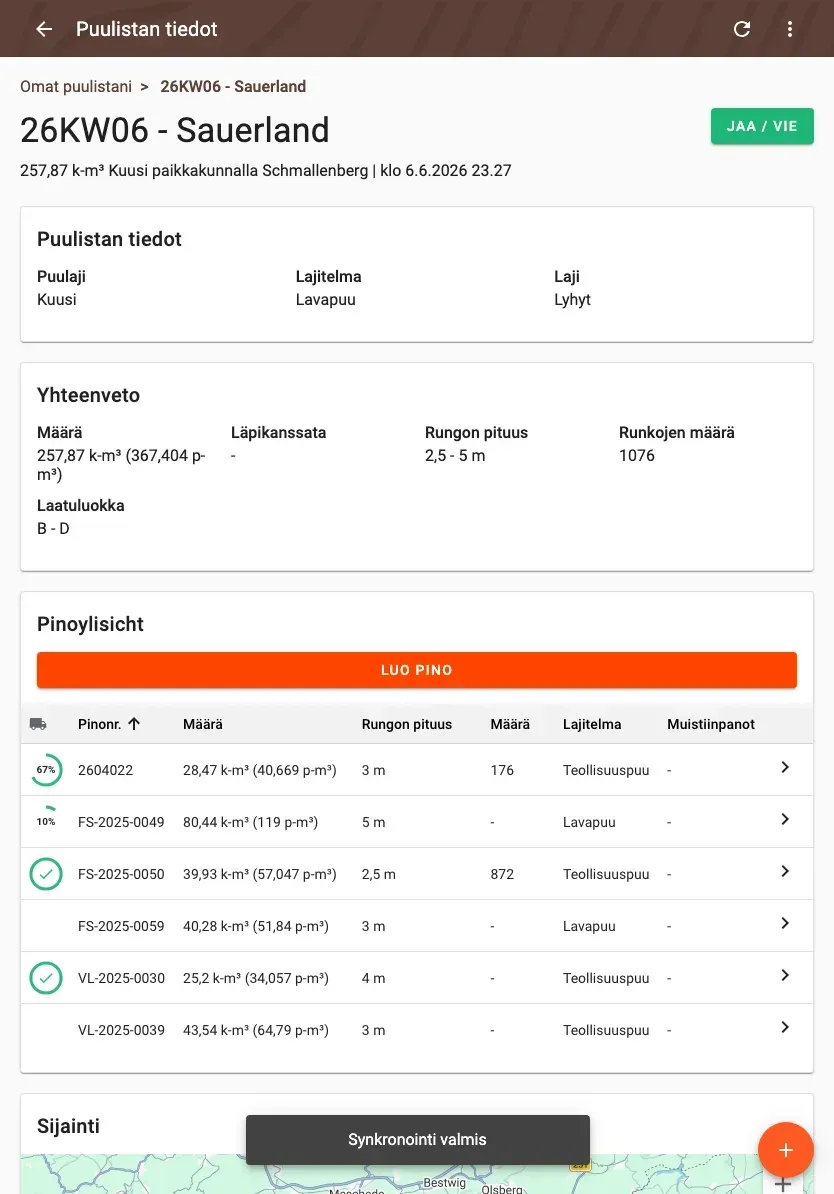Click the 67% progress ring for pile 2604022
The height and width of the screenshot is (1194, 834).
pos(46,770)
